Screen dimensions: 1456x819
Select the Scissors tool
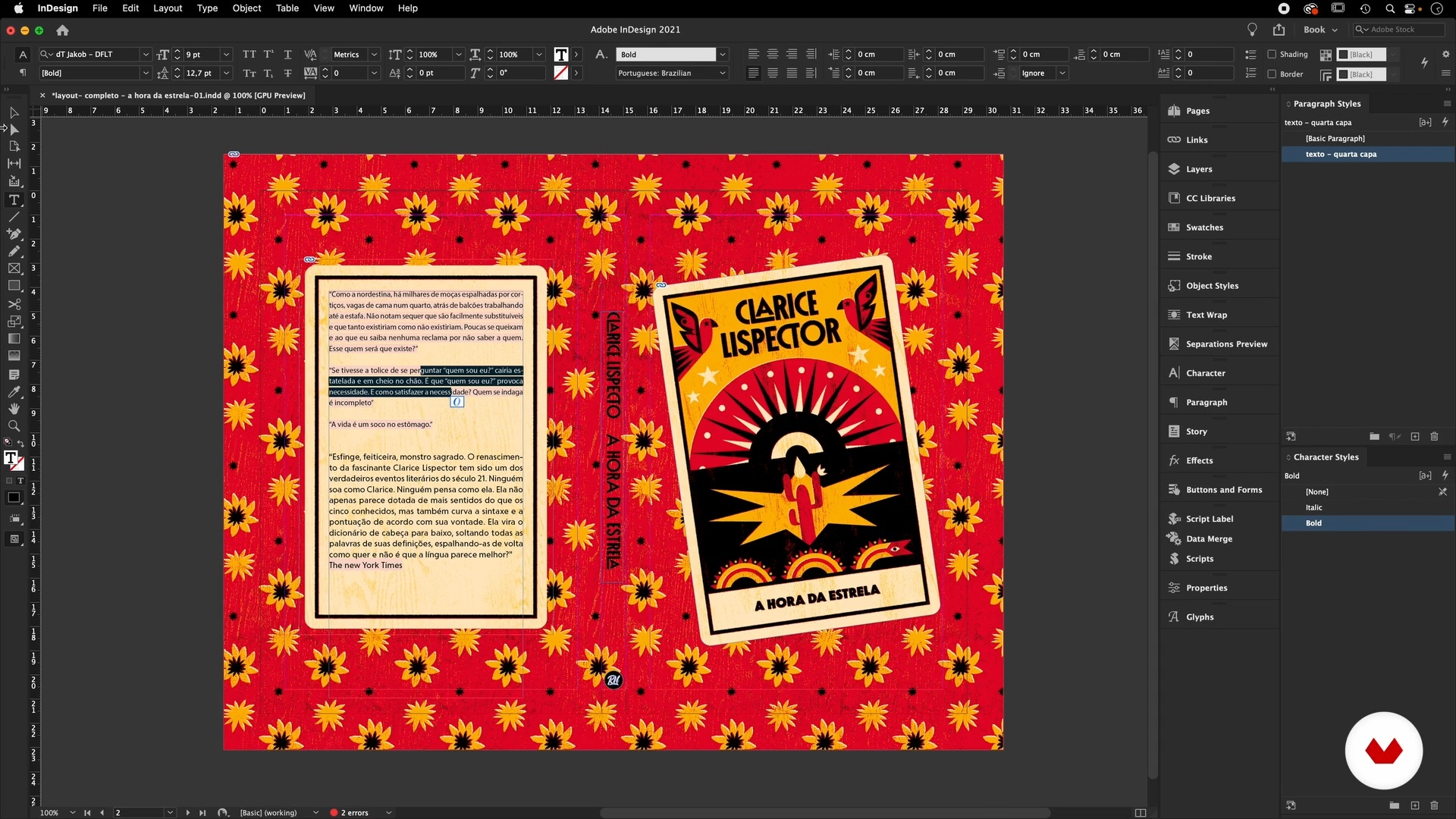(x=14, y=304)
